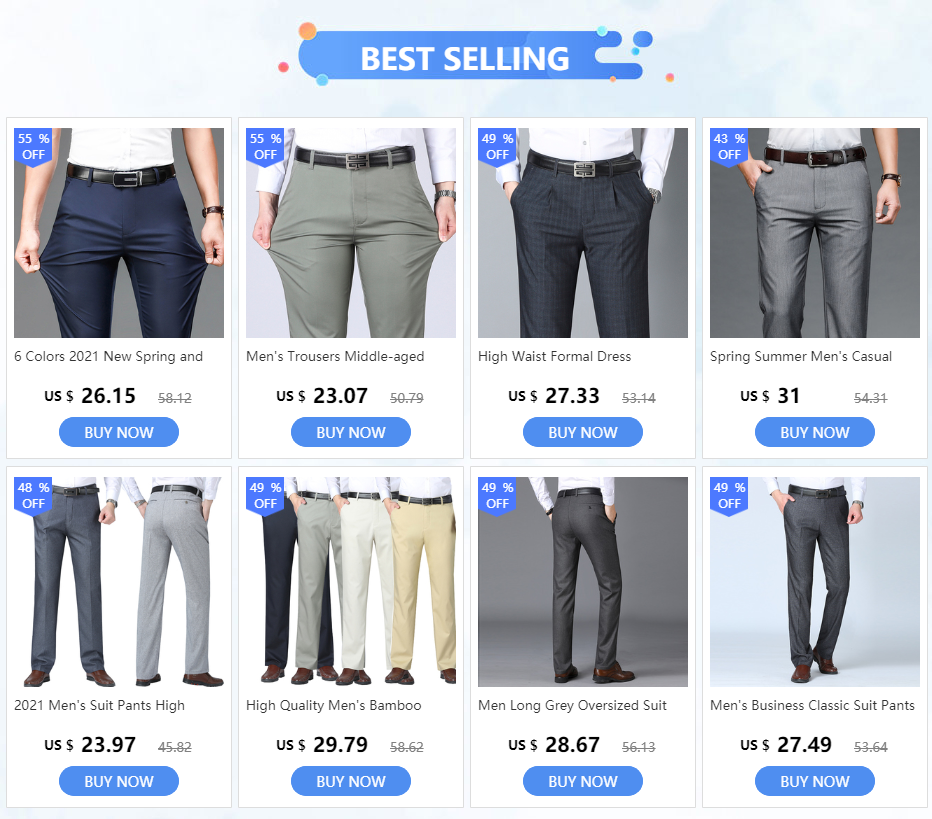This screenshot has height=819, width=932.
Task: Click BUY NOW under High Waist Formal Dress
Action: (582, 432)
